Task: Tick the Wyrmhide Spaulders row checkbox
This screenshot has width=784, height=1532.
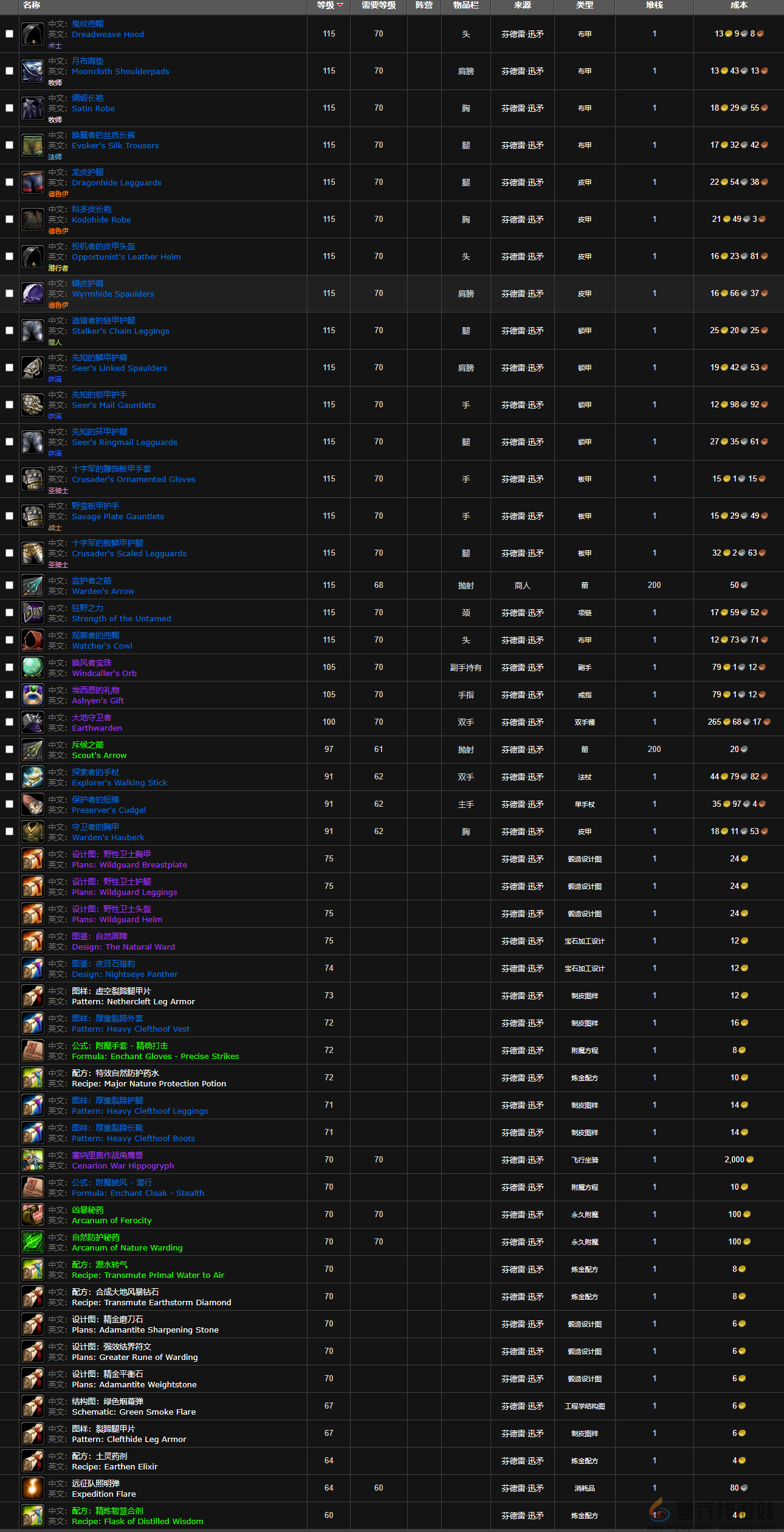Action: coord(9,294)
